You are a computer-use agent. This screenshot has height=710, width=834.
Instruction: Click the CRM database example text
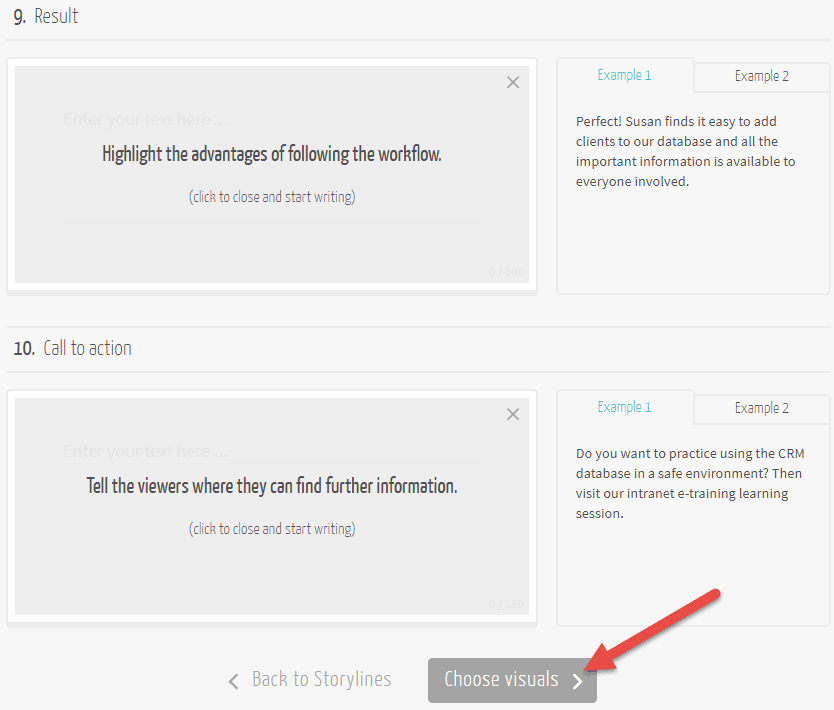(x=685, y=483)
